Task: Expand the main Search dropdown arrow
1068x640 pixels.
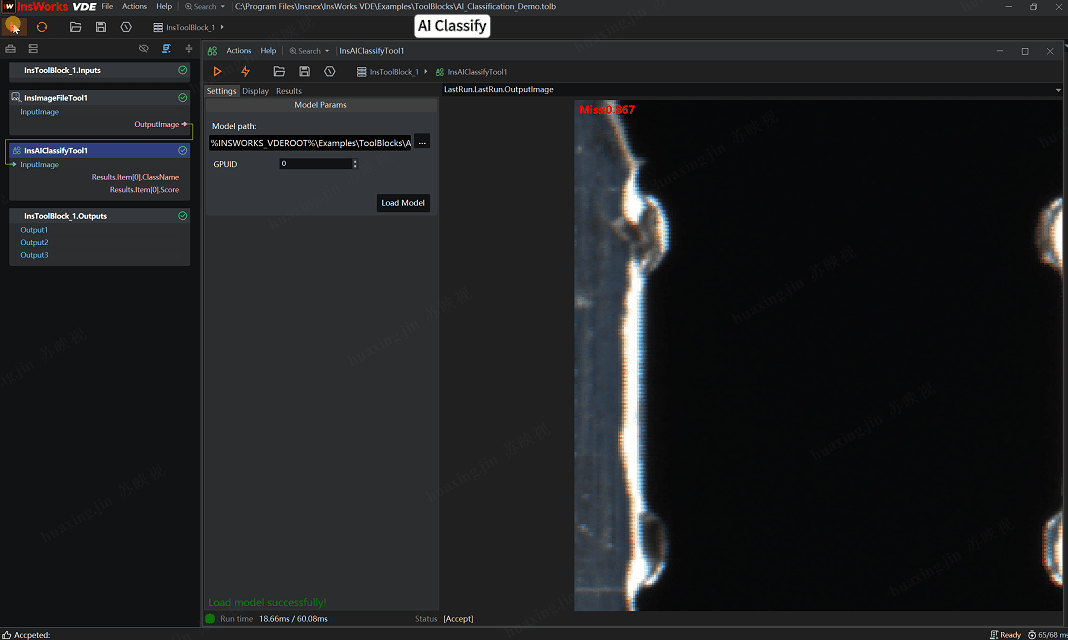Action: [222, 7]
